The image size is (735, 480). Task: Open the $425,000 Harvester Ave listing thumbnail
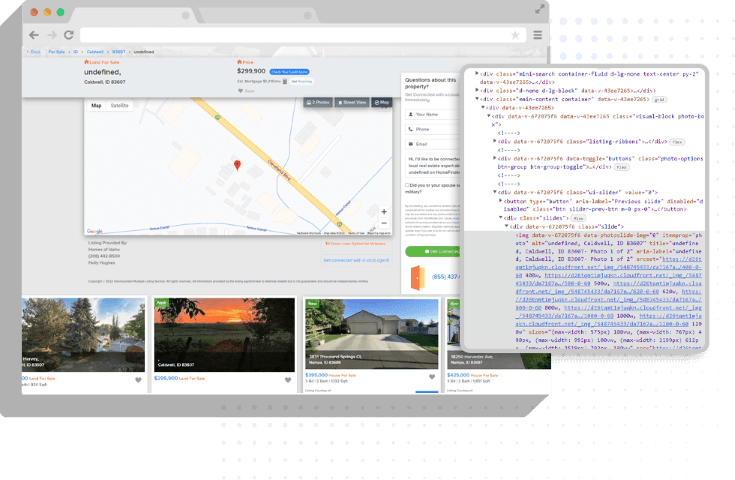[499, 334]
